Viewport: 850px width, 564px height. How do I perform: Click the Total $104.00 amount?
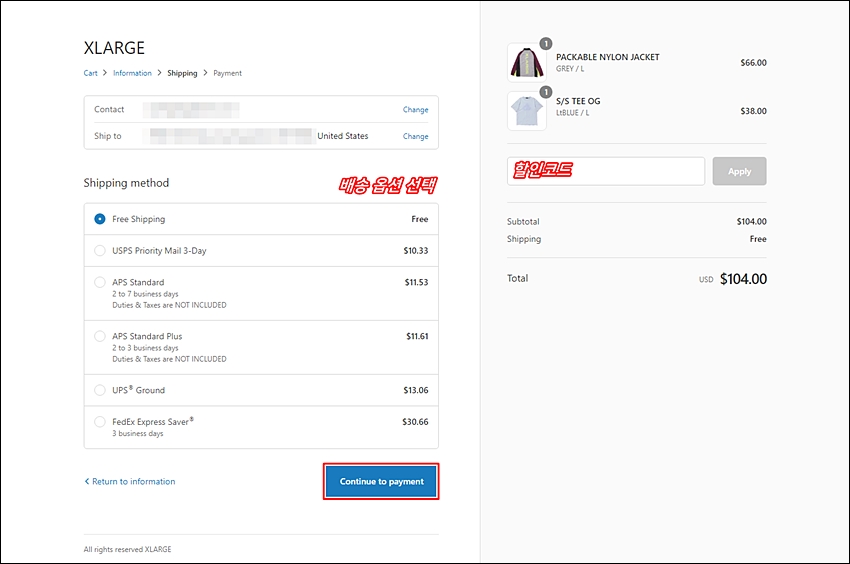(743, 279)
